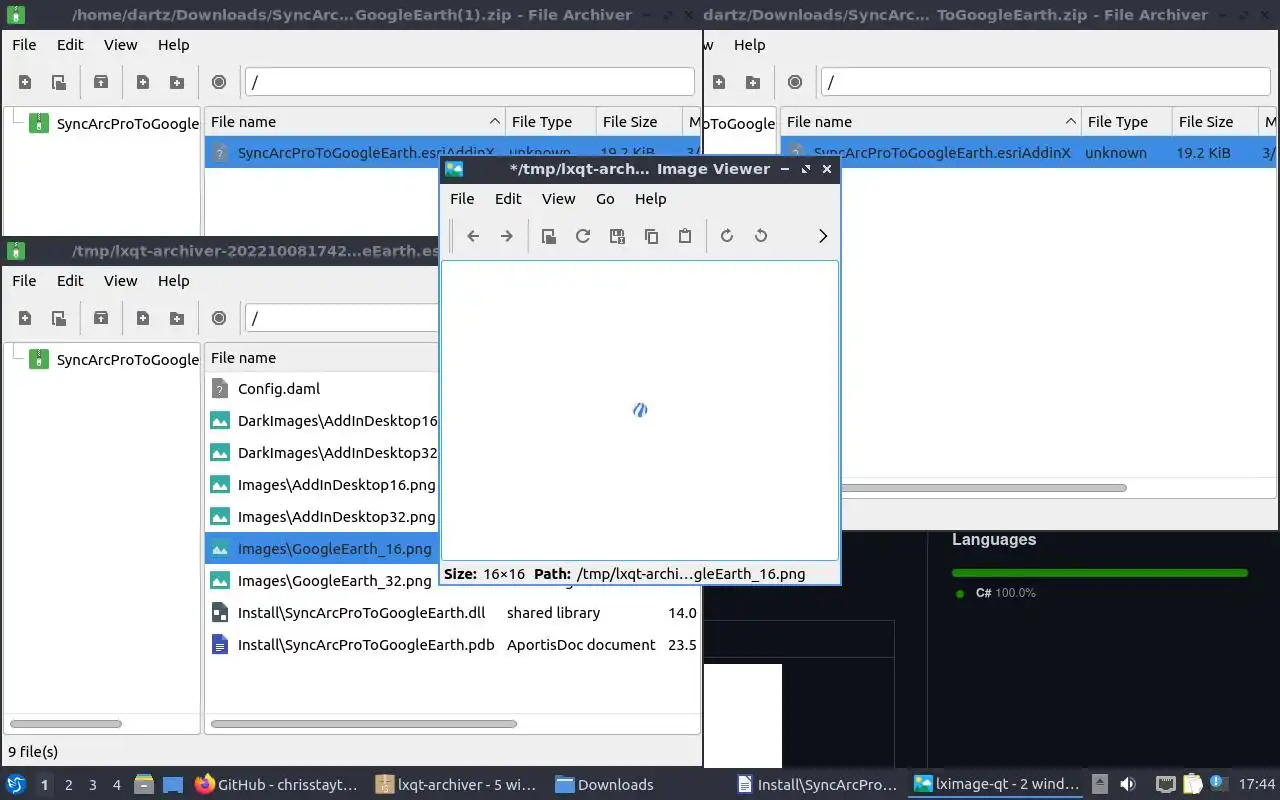Click Add files icon in GoogleEarth(1).zip window

(x=143, y=82)
